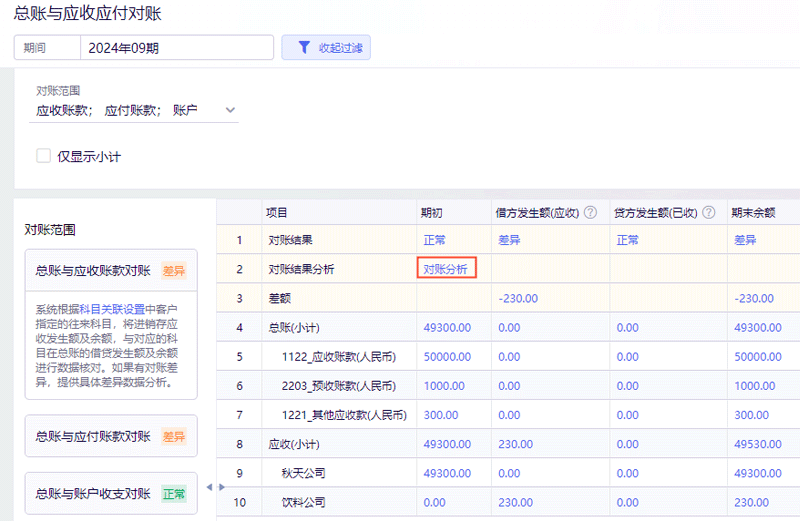Open 0.00 期初 of 饮料公司
Screen dimensions: 800x521
click(434, 502)
